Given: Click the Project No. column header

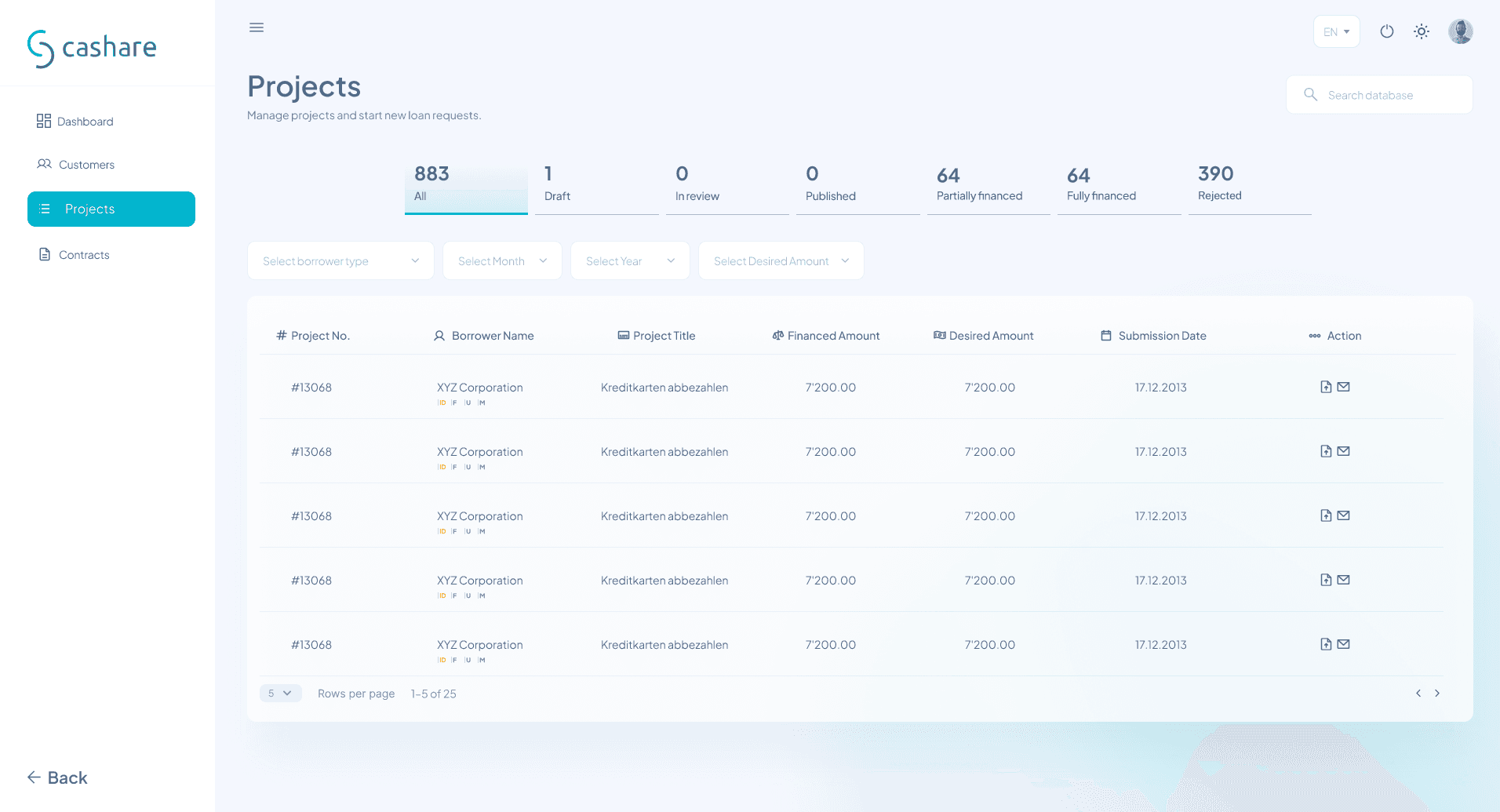Looking at the screenshot, I should click(313, 336).
